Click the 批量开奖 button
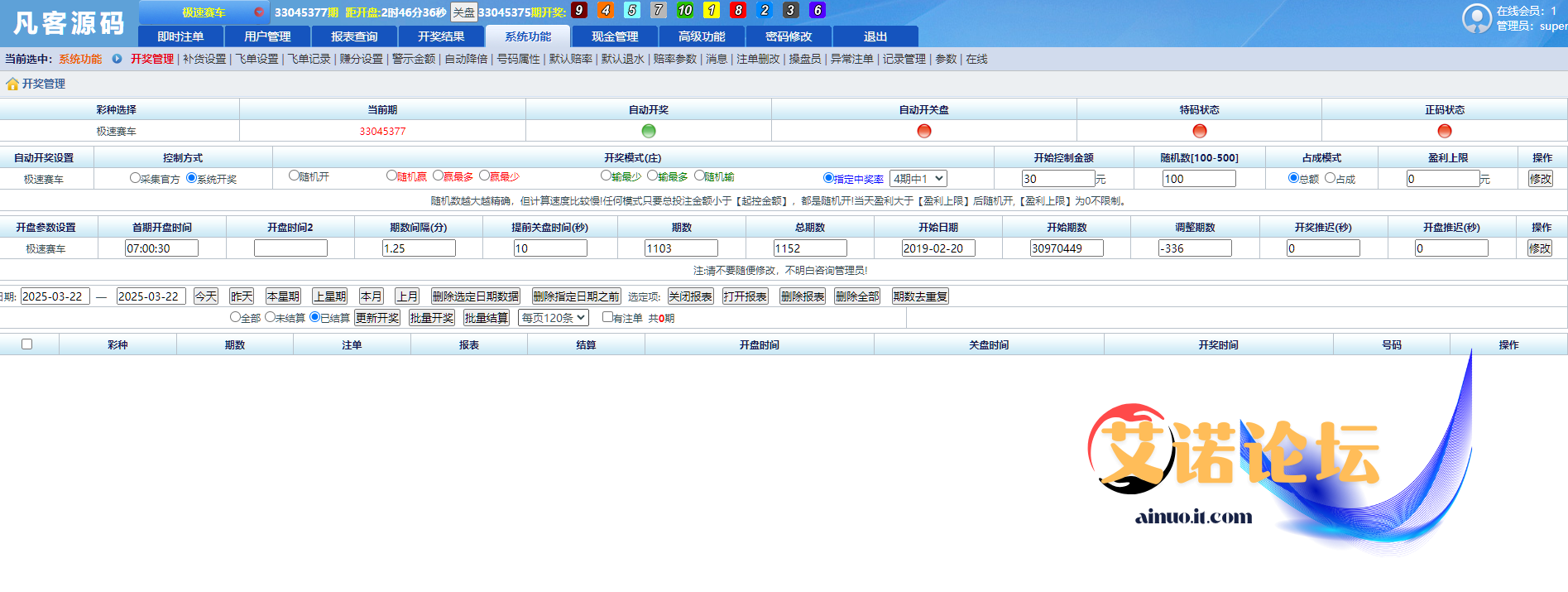The width and height of the screenshot is (1568, 592). pyautogui.click(x=432, y=317)
